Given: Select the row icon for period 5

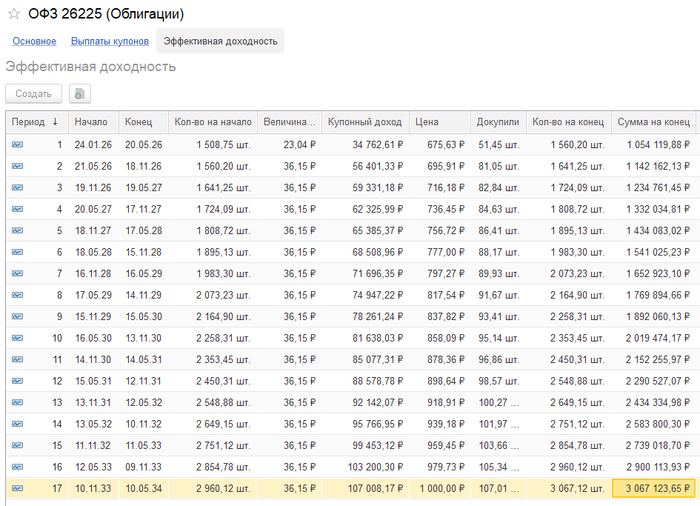Looking at the screenshot, I should pyautogui.click(x=17, y=230).
